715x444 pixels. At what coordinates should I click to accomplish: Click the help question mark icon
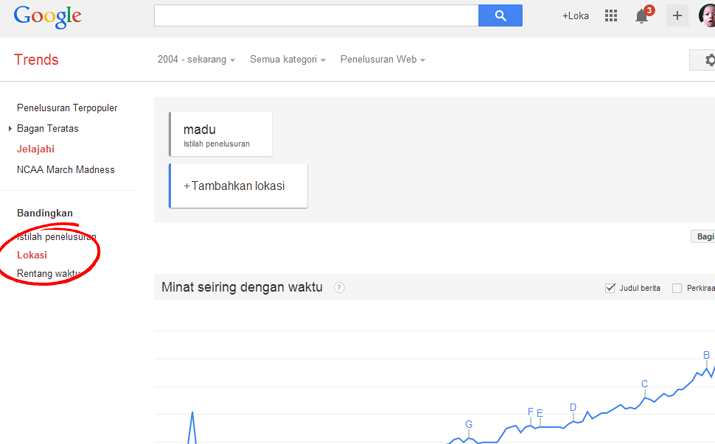point(339,288)
